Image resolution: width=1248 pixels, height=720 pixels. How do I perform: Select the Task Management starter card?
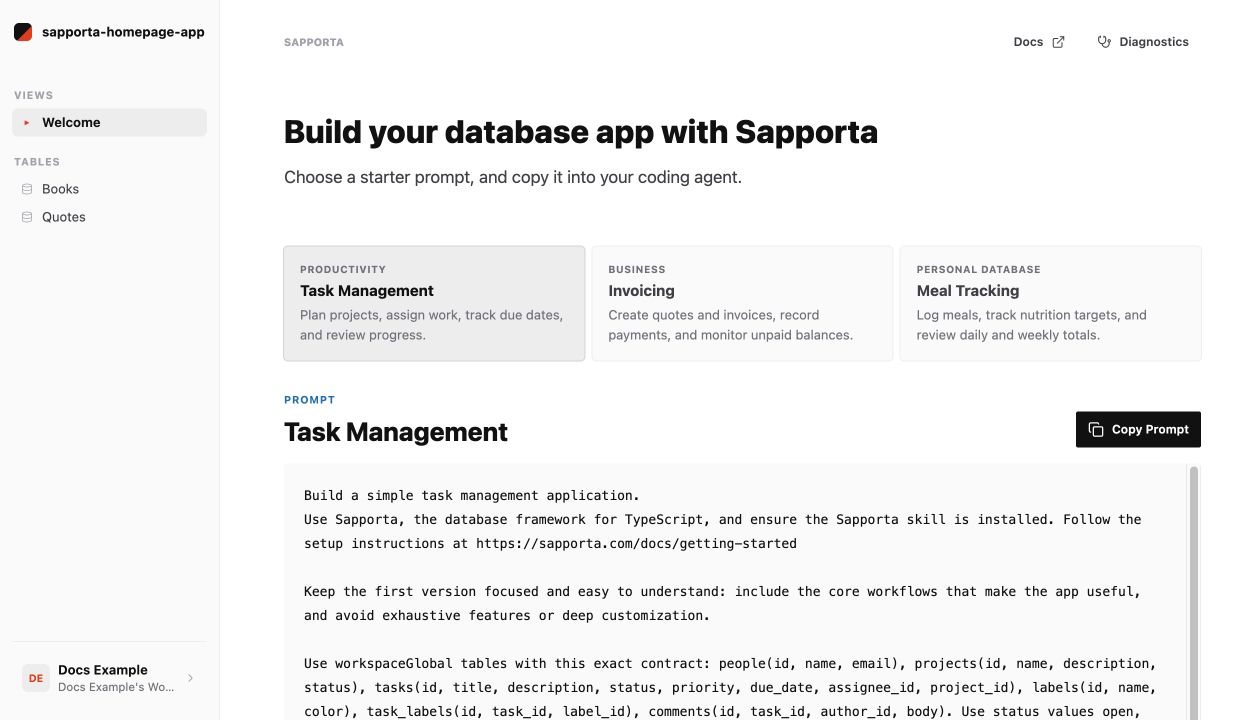[x=434, y=303]
